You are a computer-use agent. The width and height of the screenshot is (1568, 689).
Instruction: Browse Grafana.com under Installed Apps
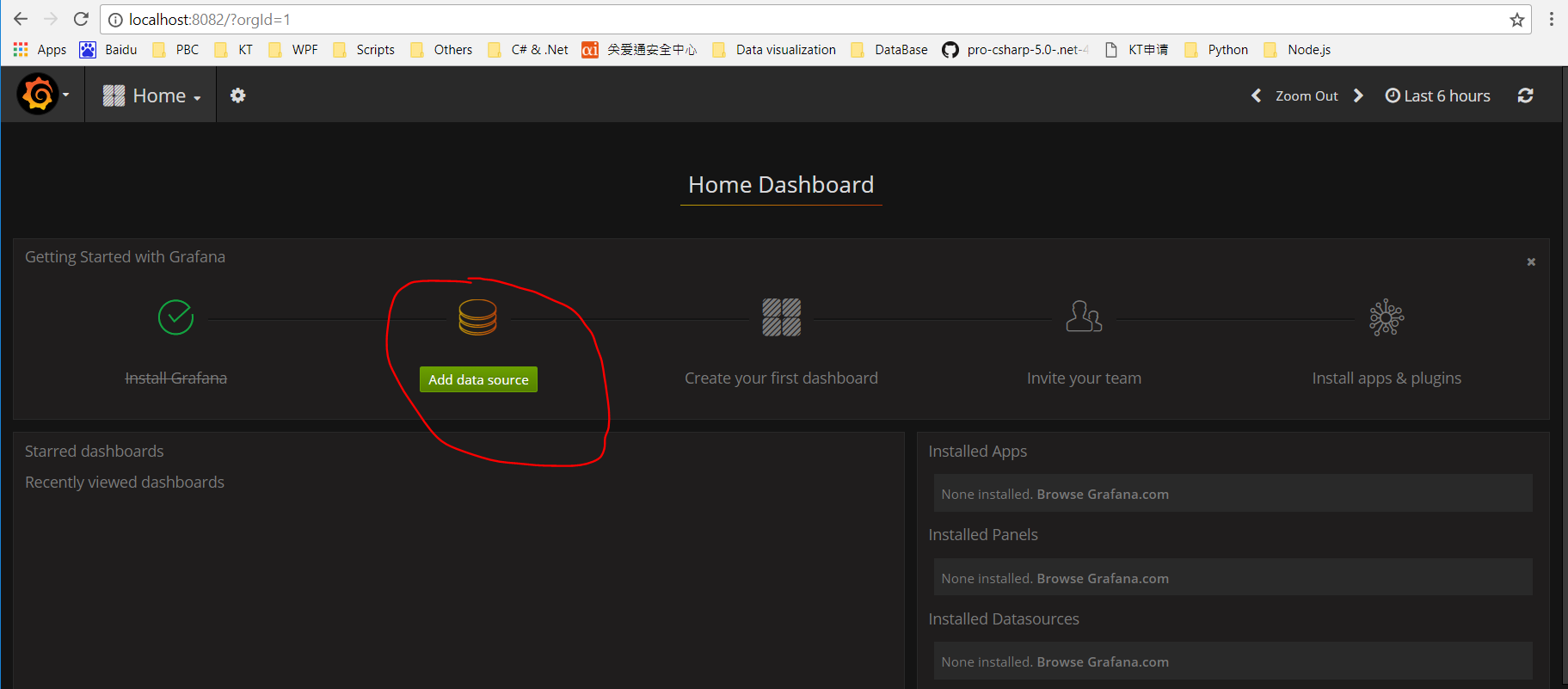tap(1103, 494)
